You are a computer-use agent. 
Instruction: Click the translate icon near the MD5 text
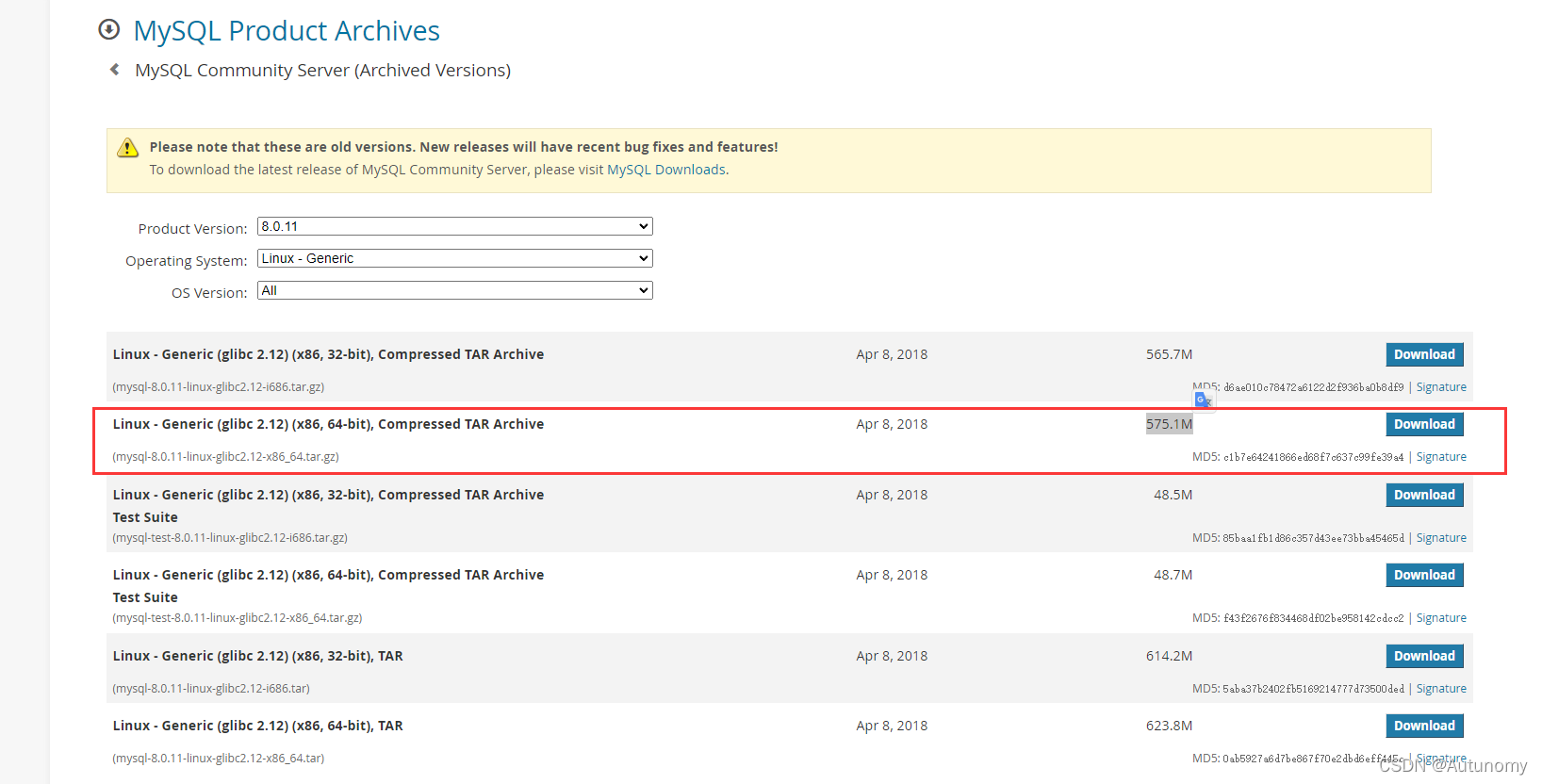pyautogui.click(x=1204, y=400)
